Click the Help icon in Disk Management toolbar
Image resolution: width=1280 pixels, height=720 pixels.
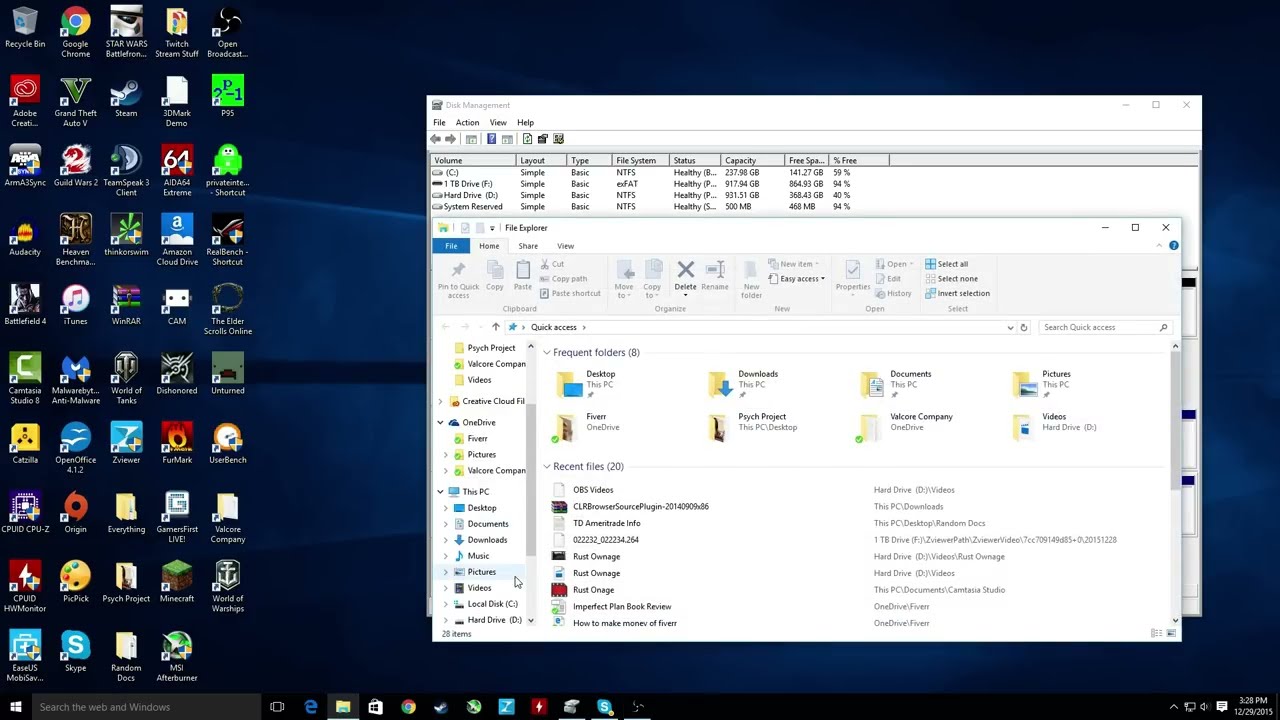point(491,139)
